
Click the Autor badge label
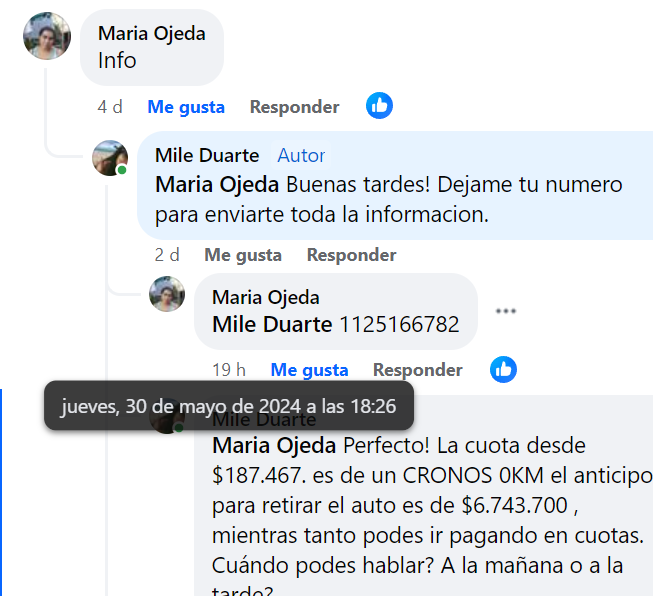(x=301, y=155)
